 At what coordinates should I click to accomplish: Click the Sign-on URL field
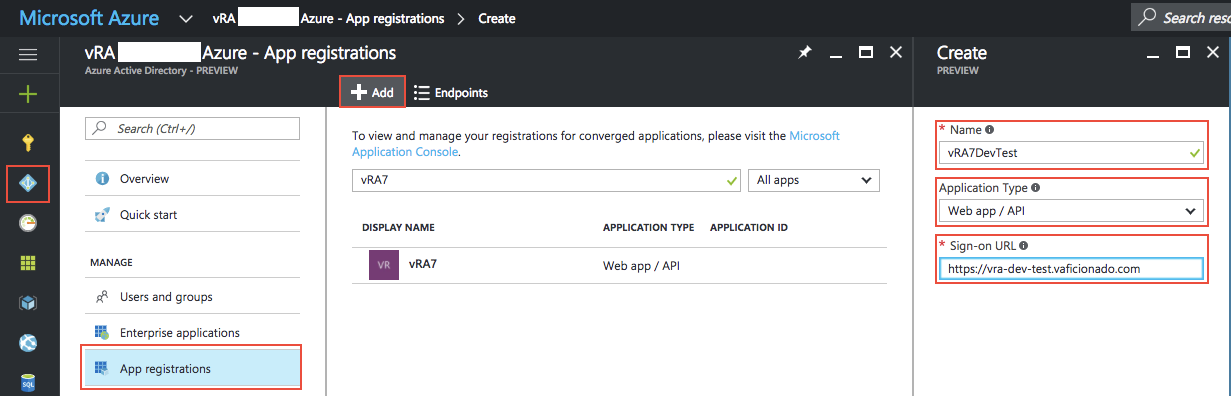pyautogui.click(x=1070, y=268)
